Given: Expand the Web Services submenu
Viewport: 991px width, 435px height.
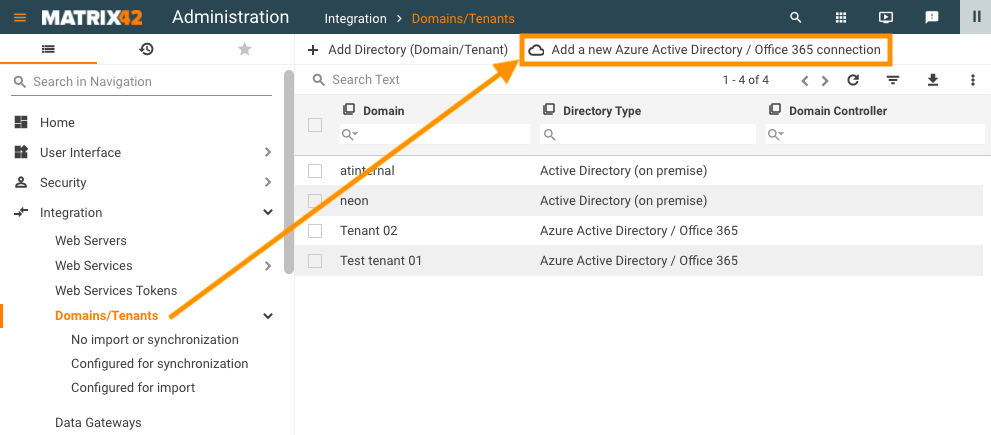Looking at the screenshot, I should point(268,266).
